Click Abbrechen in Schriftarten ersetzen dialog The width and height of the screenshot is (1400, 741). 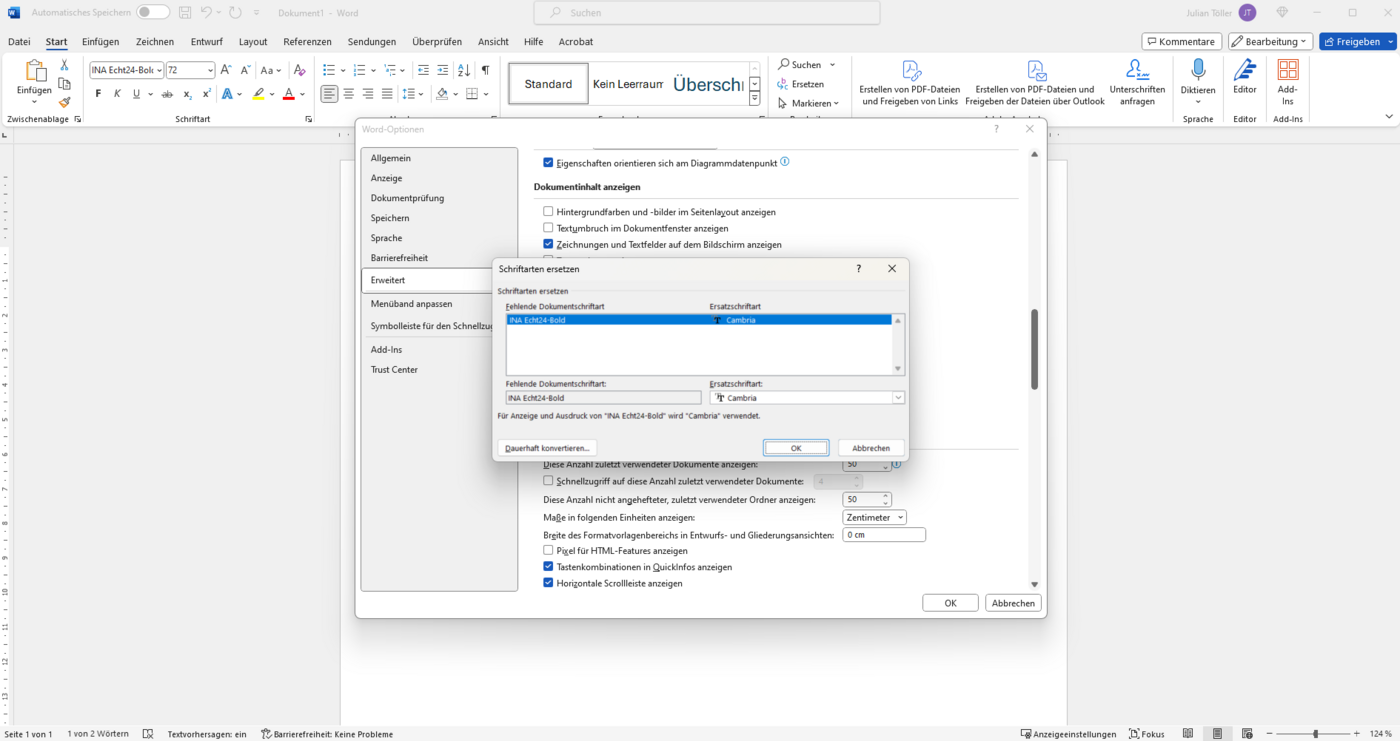pyautogui.click(x=871, y=448)
